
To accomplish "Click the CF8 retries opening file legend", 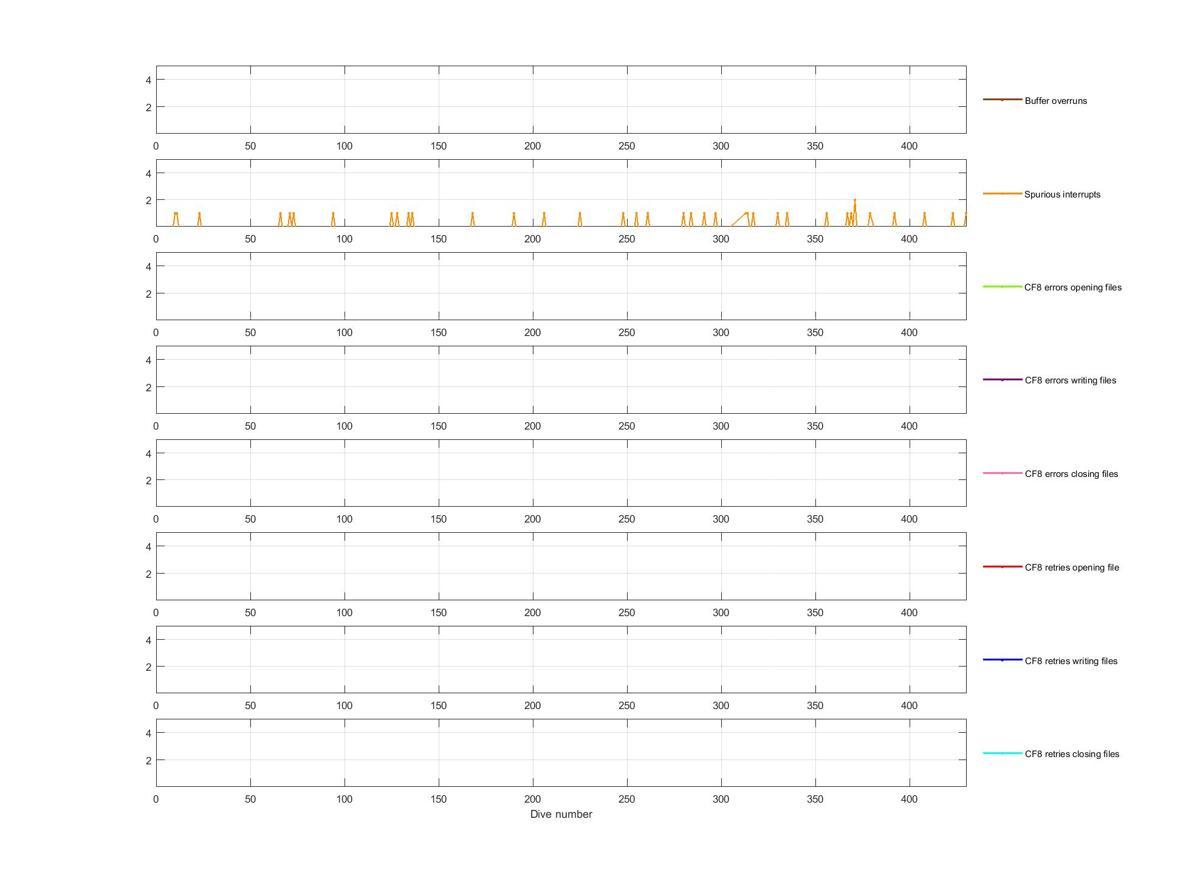I will [1072, 568].
